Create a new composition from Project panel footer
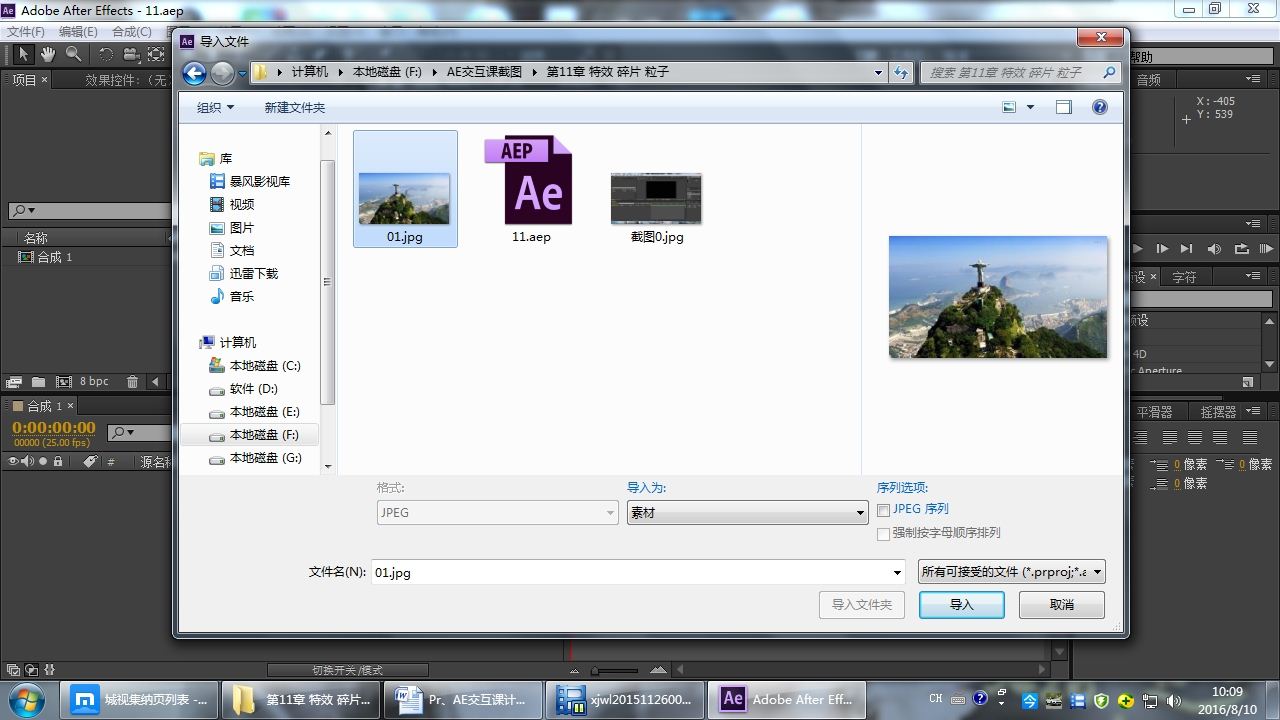The image size is (1280, 720). (64, 381)
